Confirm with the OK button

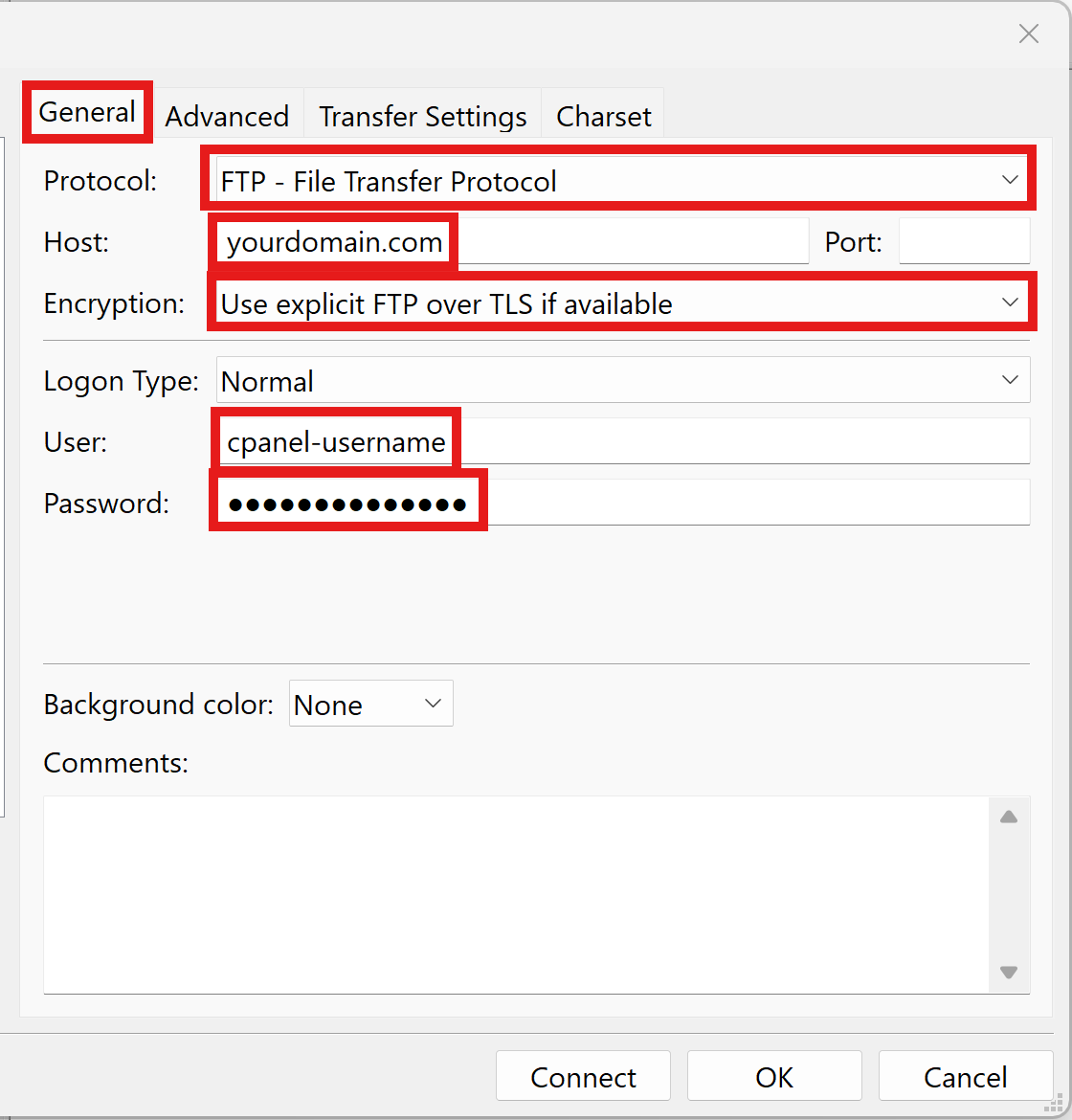pyautogui.click(x=774, y=1077)
